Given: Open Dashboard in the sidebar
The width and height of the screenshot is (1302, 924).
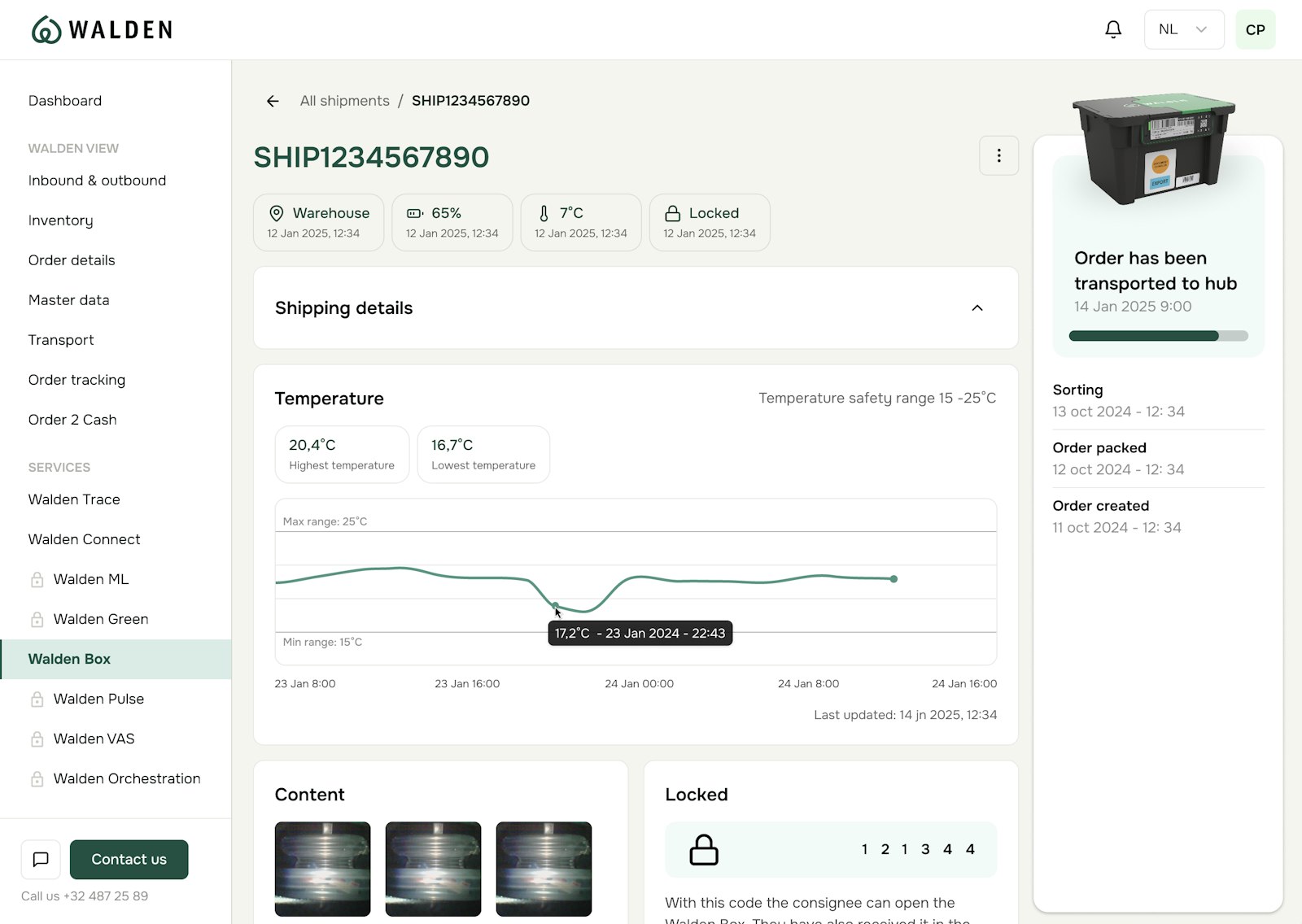Looking at the screenshot, I should click(x=65, y=101).
